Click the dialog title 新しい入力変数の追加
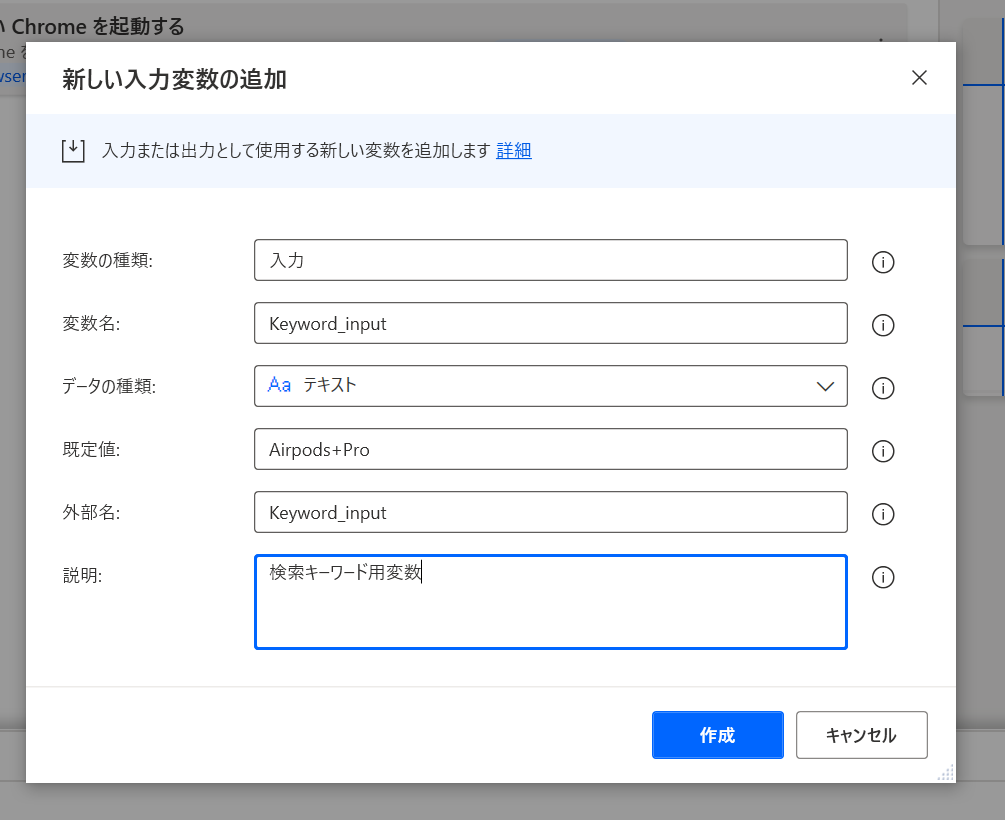Screen dimensions: 1005x820 pos(174,79)
